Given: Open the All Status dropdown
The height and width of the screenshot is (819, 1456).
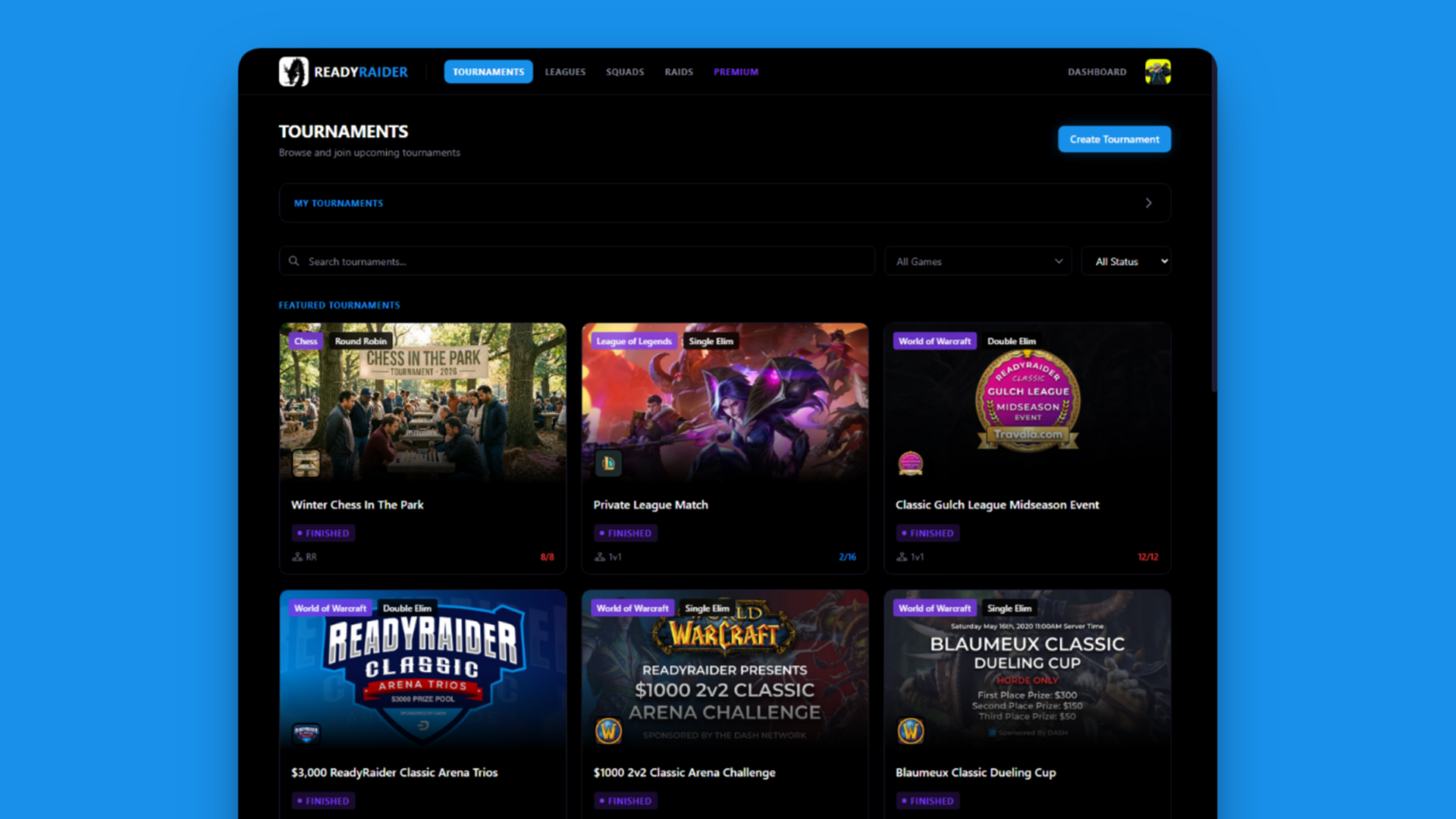Looking at the screenshot, I should click(x=1125, y=261).
